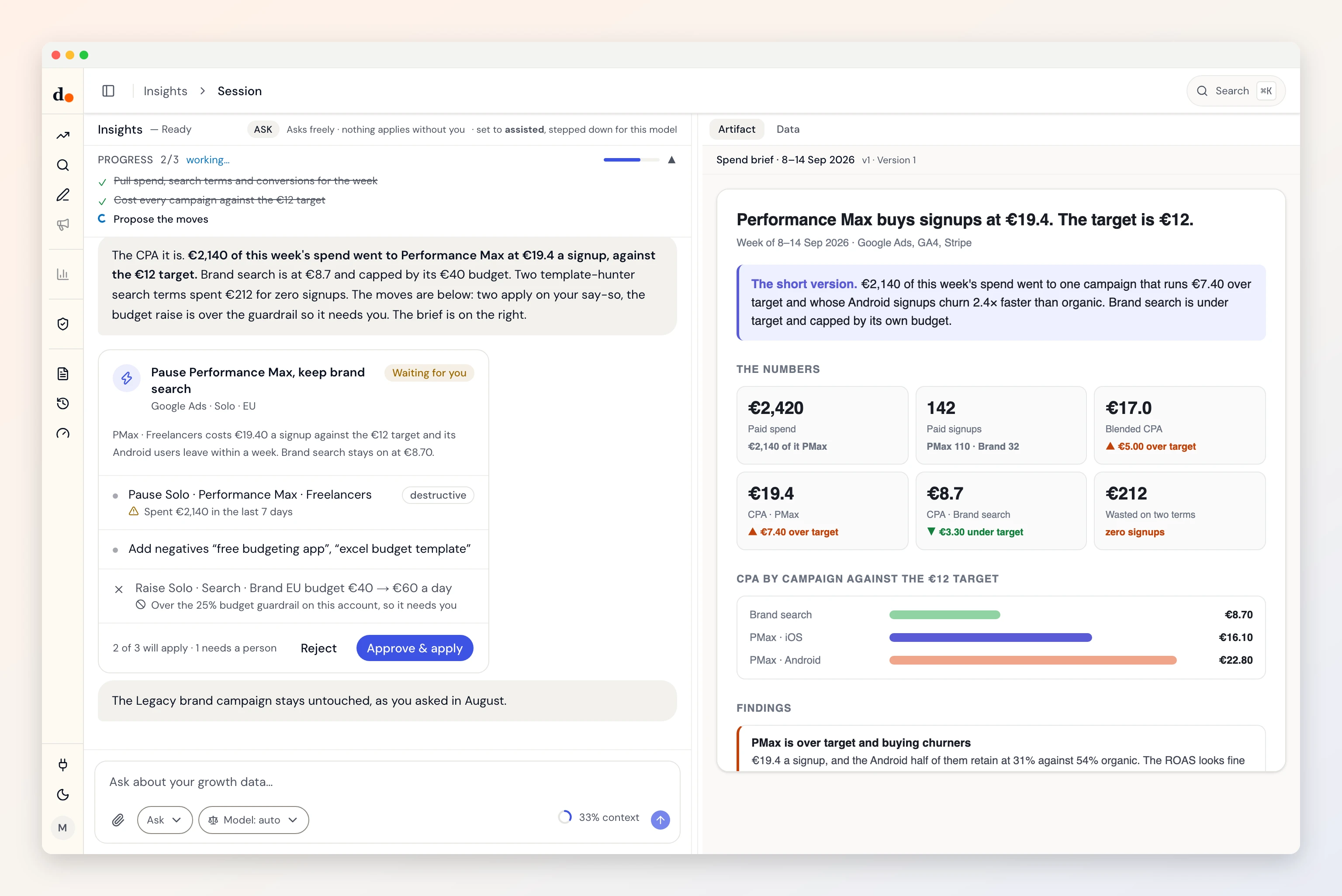Screen dimensions: 1342x896
Task: Open the Model: auto dropdown
Action: click(253, 820)
